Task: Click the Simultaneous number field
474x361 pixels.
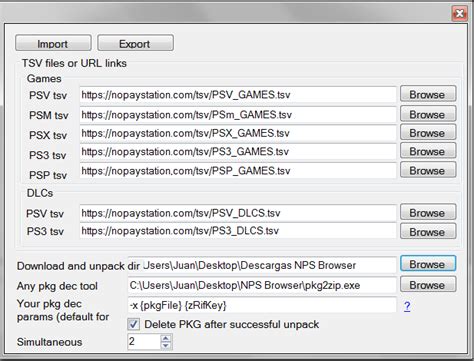Action: (144, 342)
